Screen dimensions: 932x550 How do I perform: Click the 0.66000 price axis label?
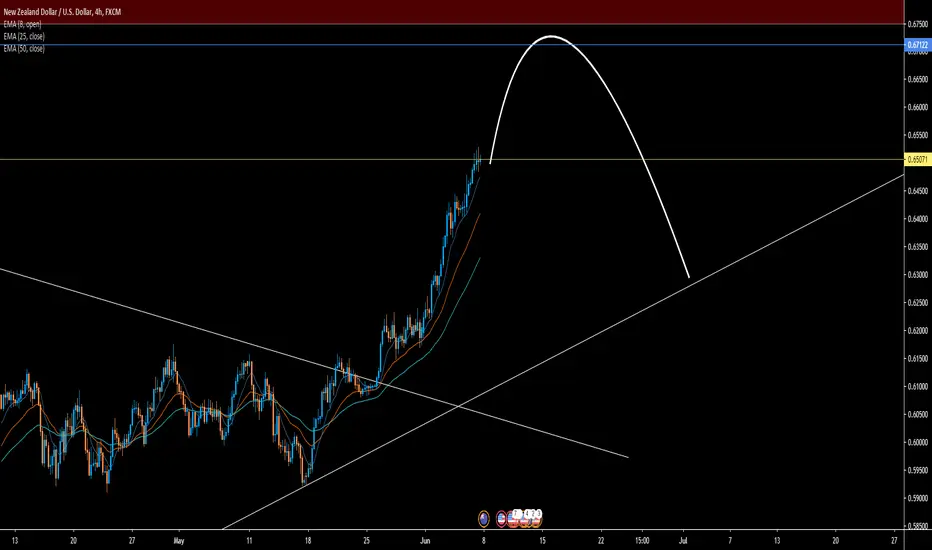(918, 108)
